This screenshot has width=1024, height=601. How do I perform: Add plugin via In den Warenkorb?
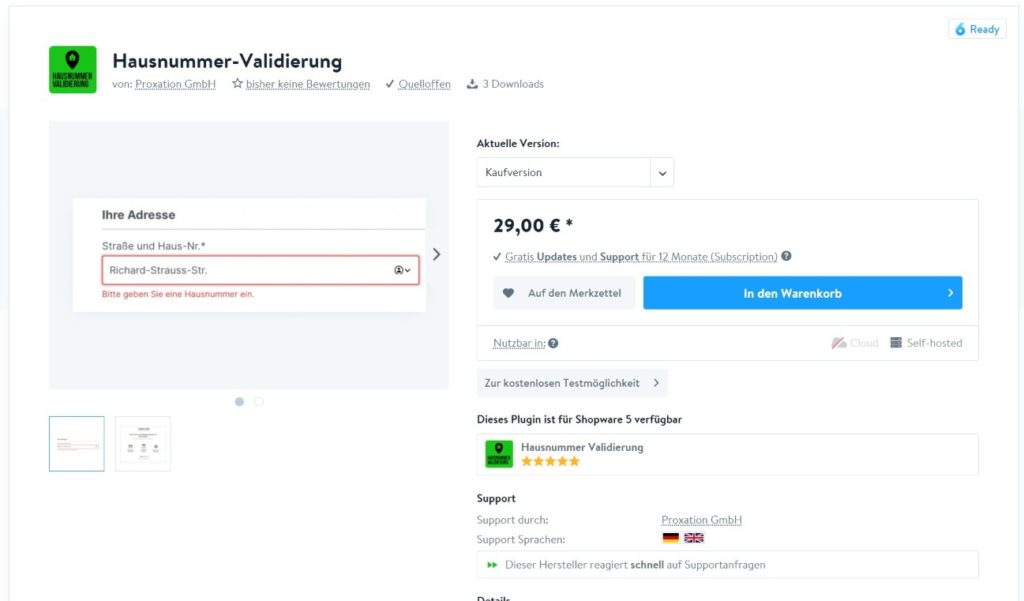803,293
